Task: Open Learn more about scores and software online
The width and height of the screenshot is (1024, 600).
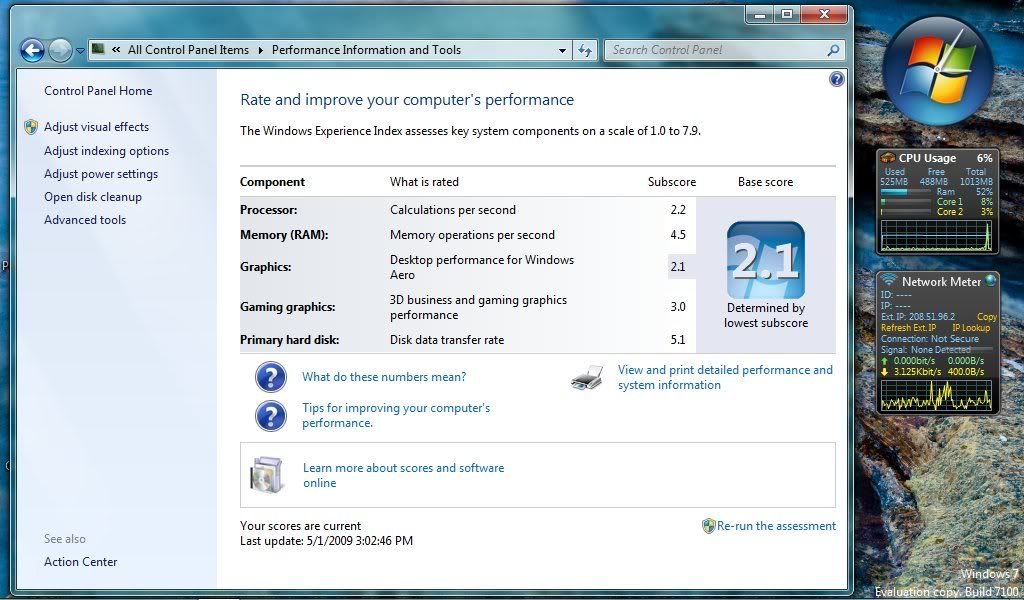Action: [x=403, y=475]
